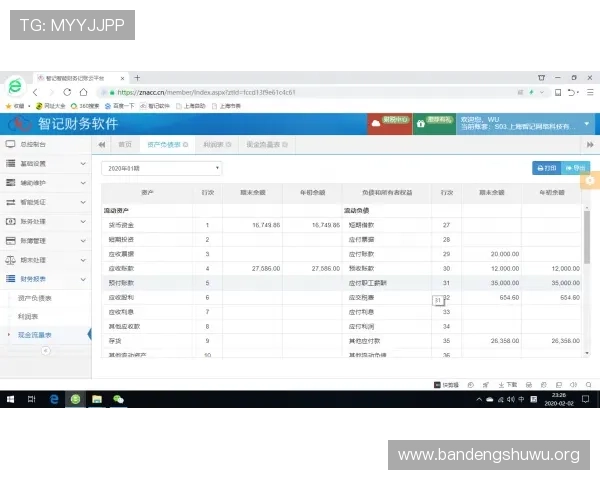Click the blue 打印 print button

pos(546,168)
